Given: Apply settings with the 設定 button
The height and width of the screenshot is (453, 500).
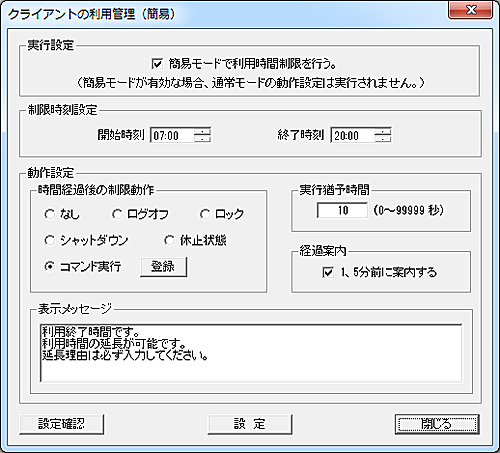Looking at the screenshot, I should click(250, 424).
